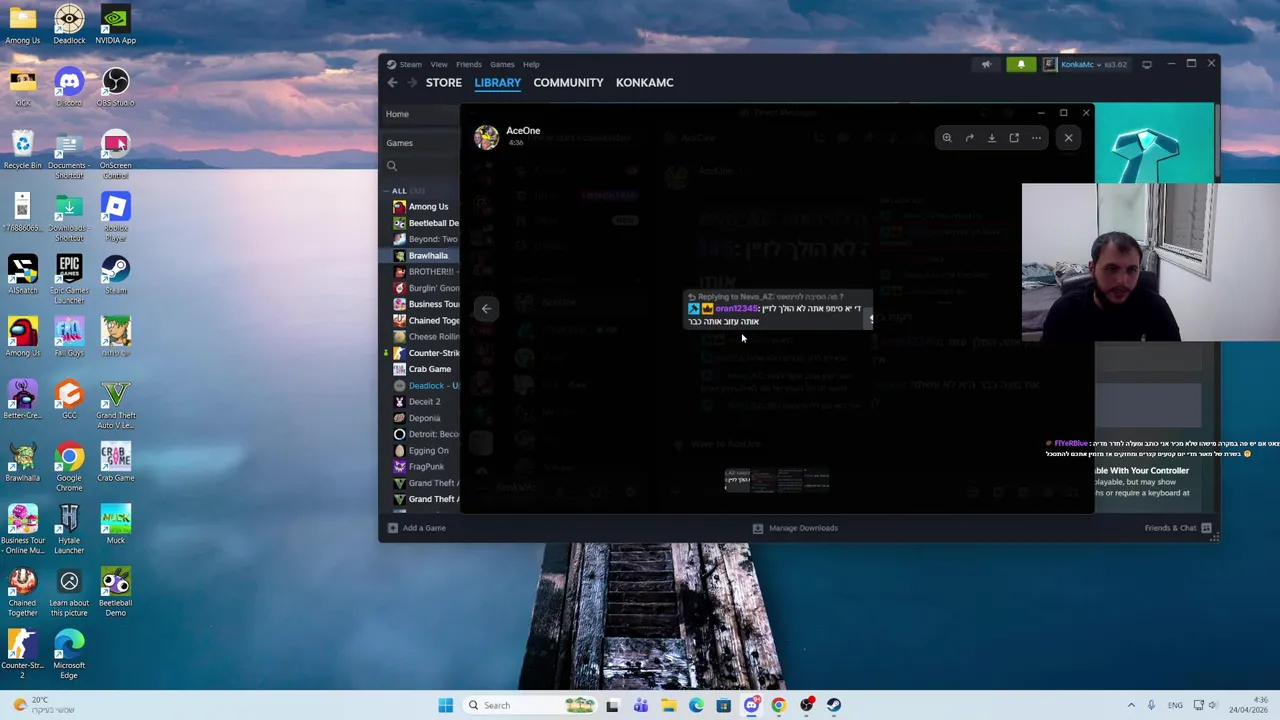
Task: Open Muck desktop shortcut
Action: pyautogui.click(x=115, y=525)
